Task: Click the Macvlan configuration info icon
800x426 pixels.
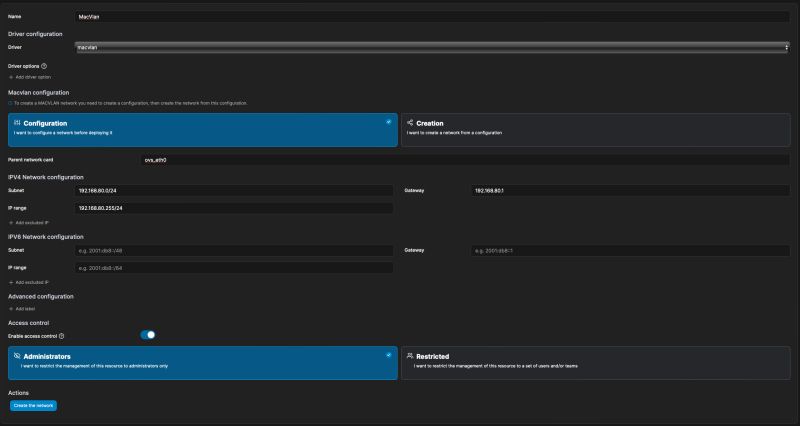Action: click(x=10, y=103)
